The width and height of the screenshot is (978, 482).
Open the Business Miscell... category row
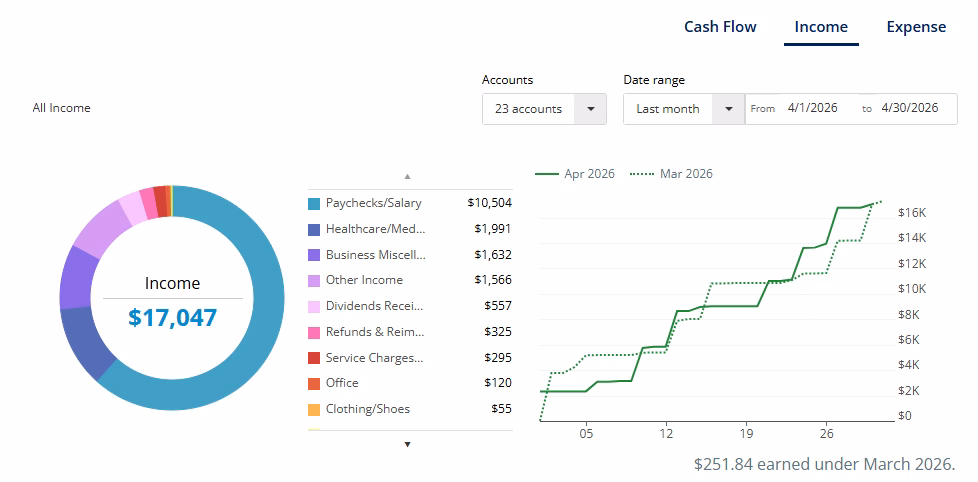click(410, 255)
